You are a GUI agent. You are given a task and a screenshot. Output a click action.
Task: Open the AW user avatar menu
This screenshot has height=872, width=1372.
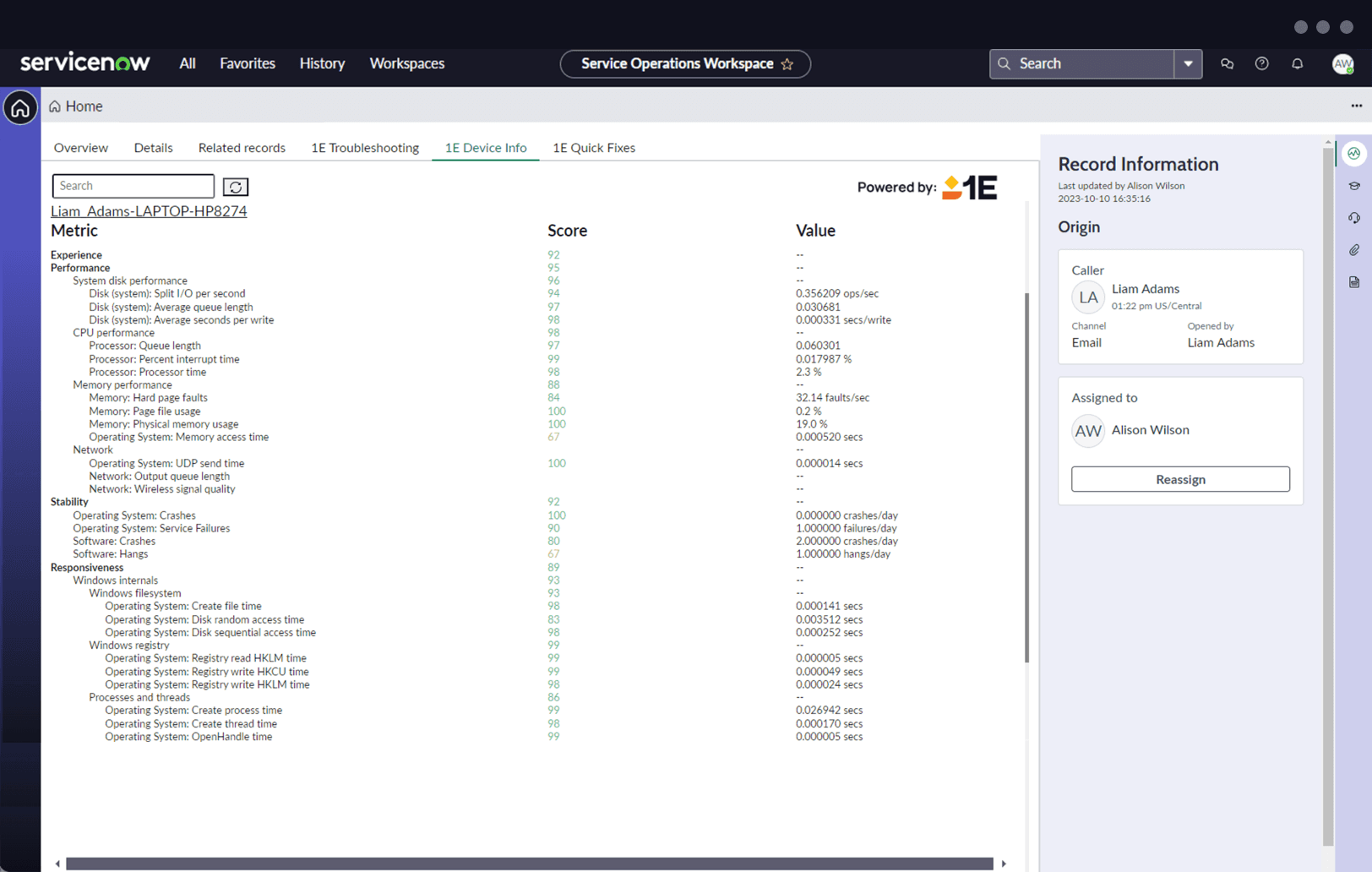click(x=1342, y=63)
